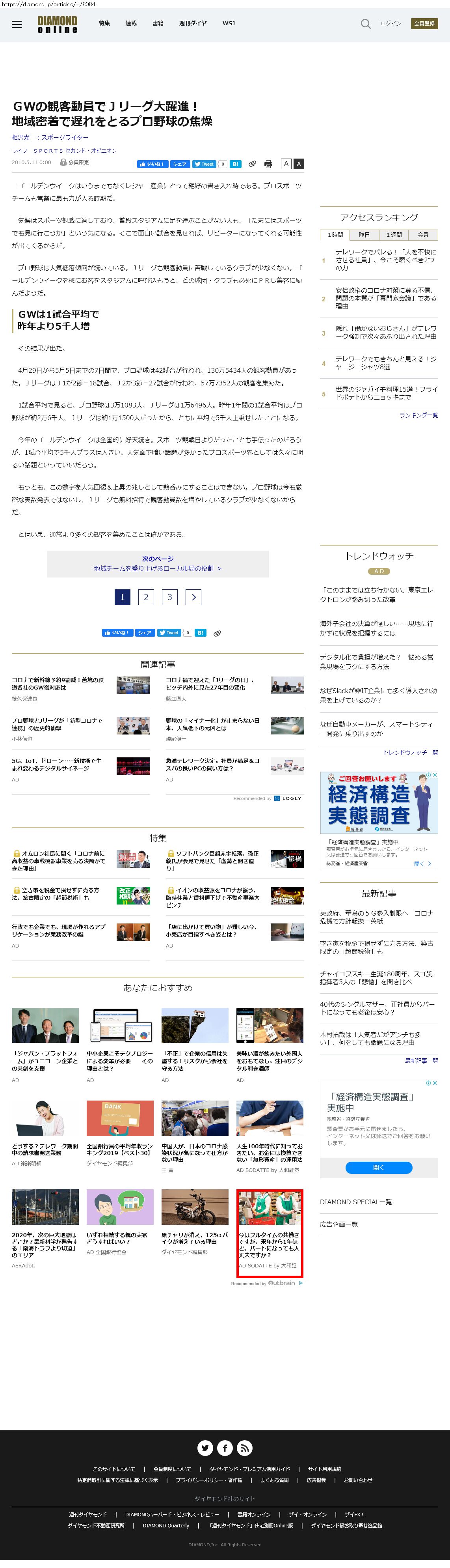Click the printer icon below the article title
The width and height of the screenshot is (450, 1568).
coord(268,164)
